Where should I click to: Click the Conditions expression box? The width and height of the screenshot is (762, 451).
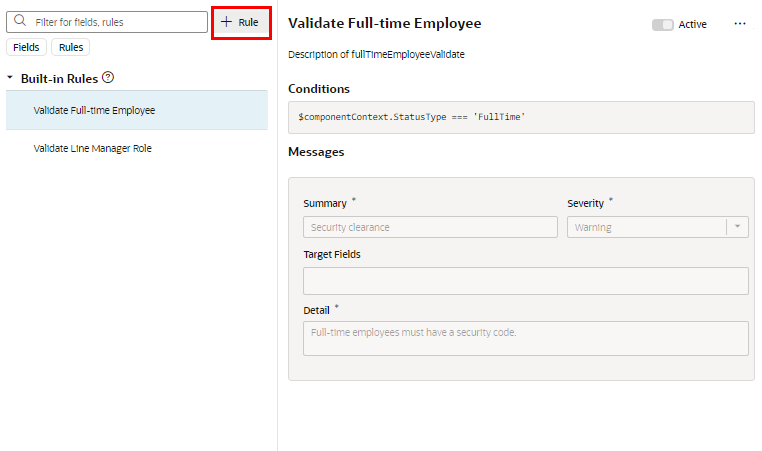(521, 117)
